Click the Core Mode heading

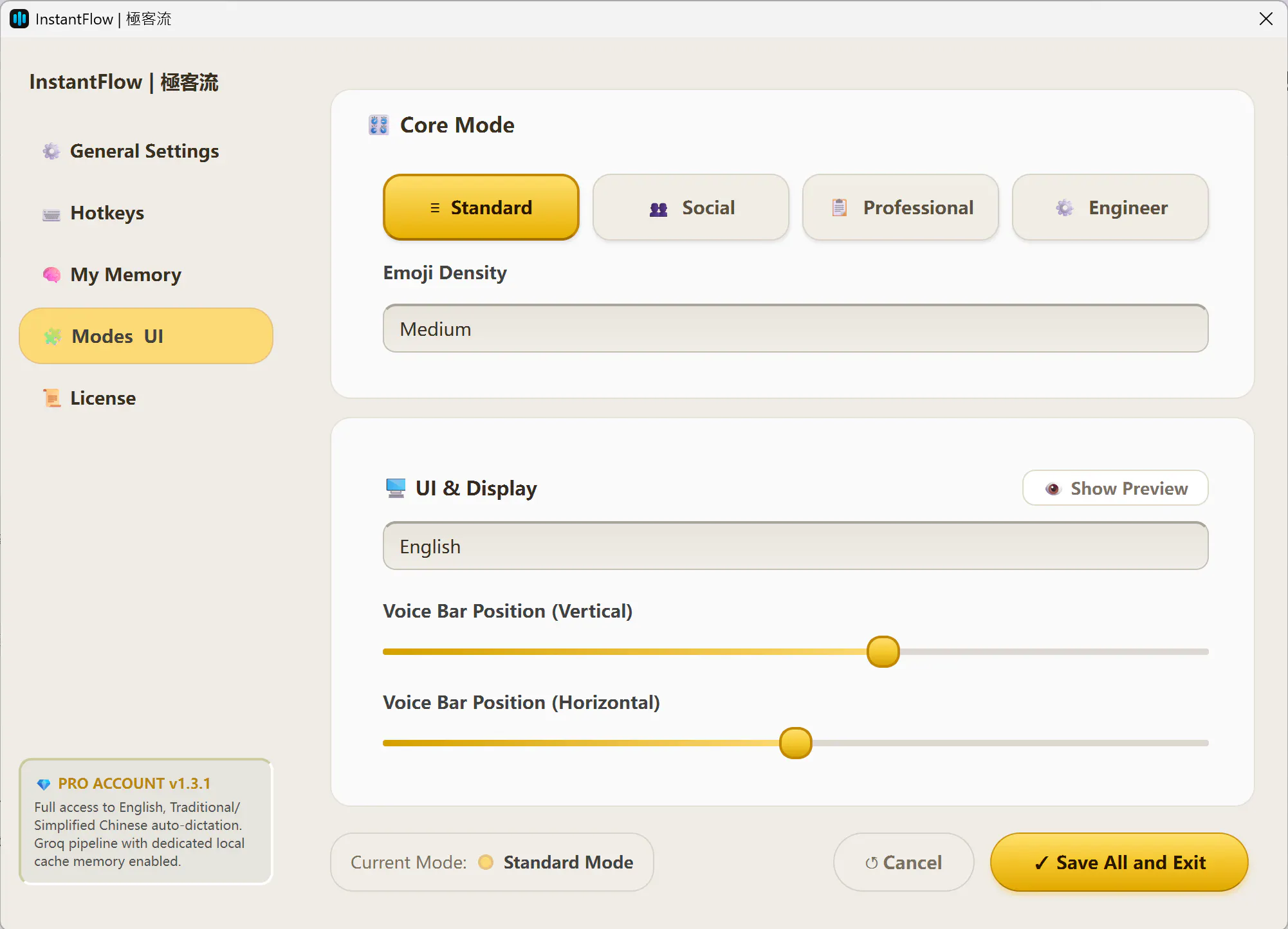[x=457, y=125]
